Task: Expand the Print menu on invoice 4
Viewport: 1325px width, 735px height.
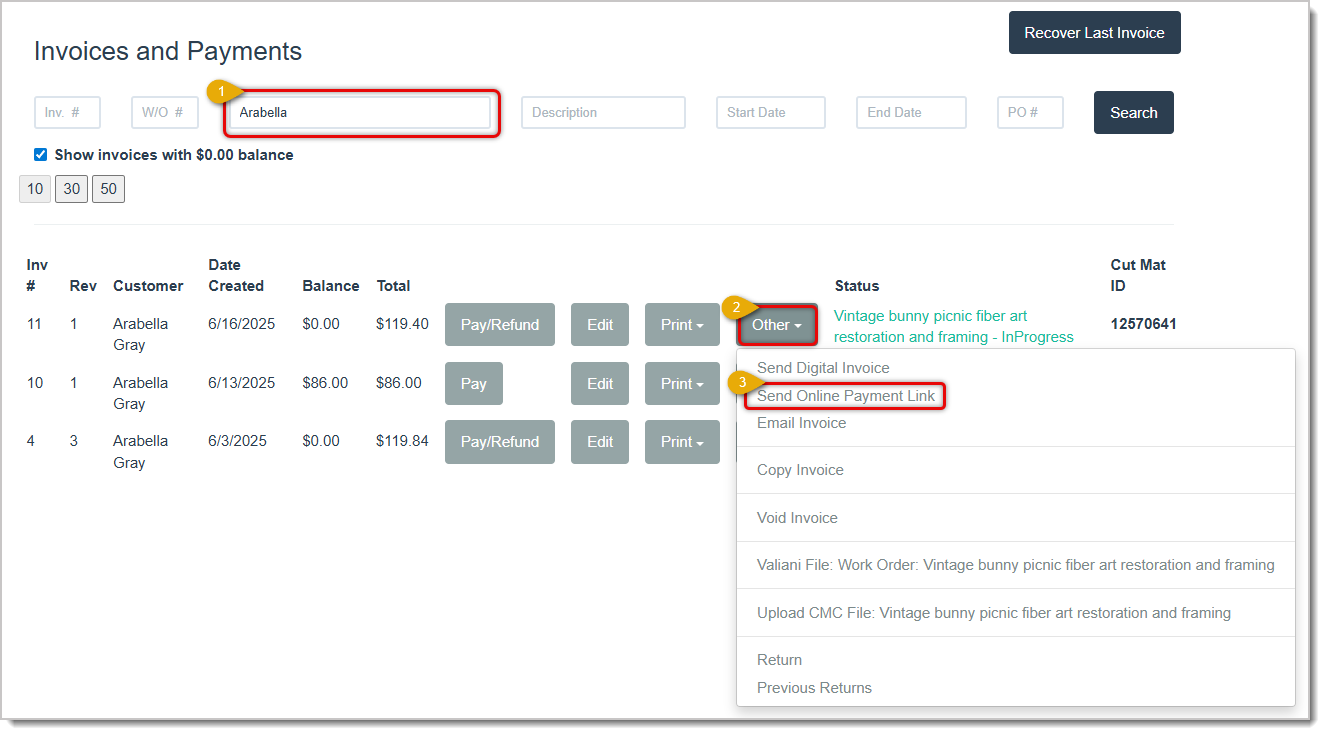Action: click(682, 441)
